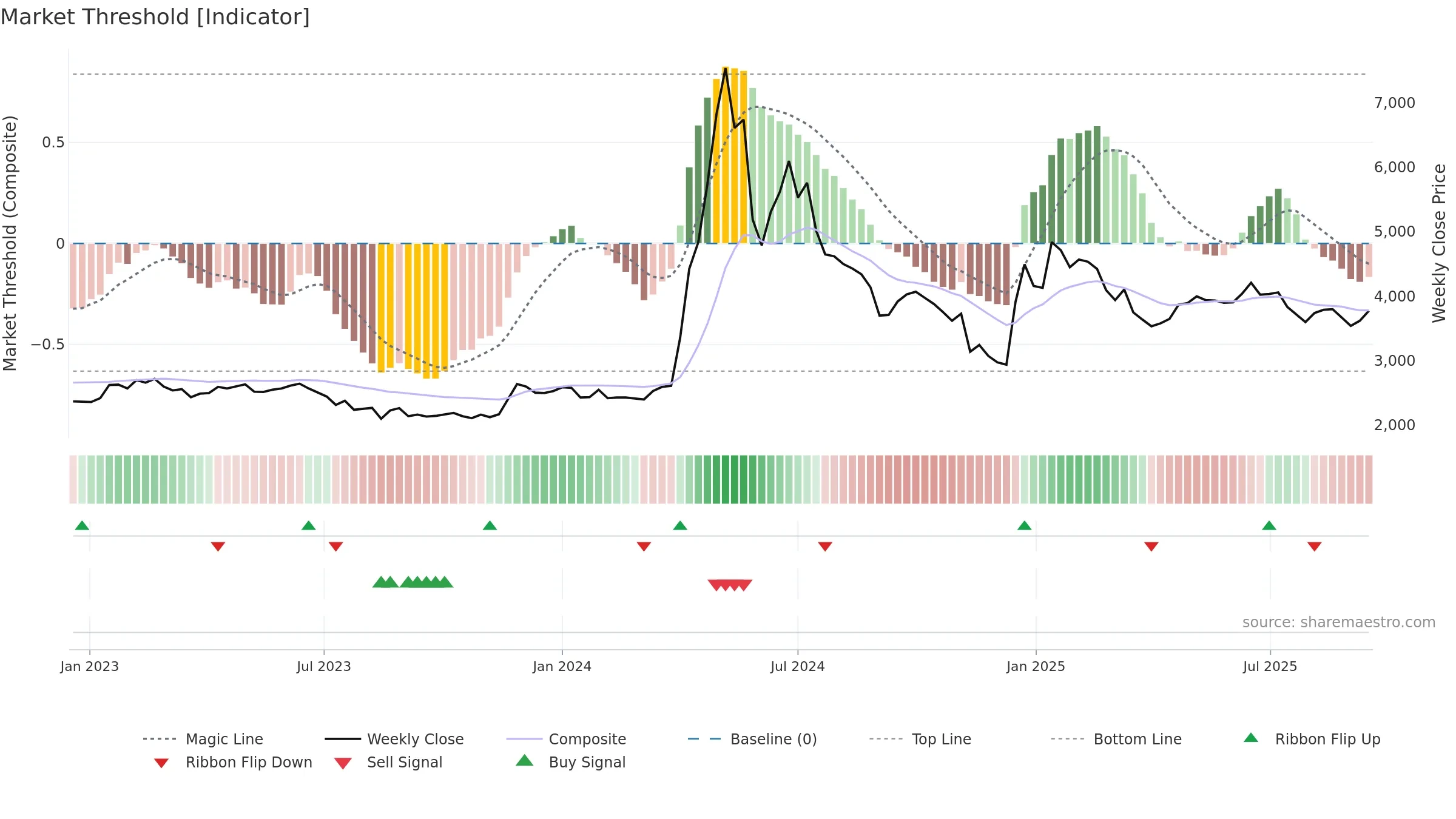
Task: Click the −0.5 composite axis tick
Action: (x=47, y=344)
